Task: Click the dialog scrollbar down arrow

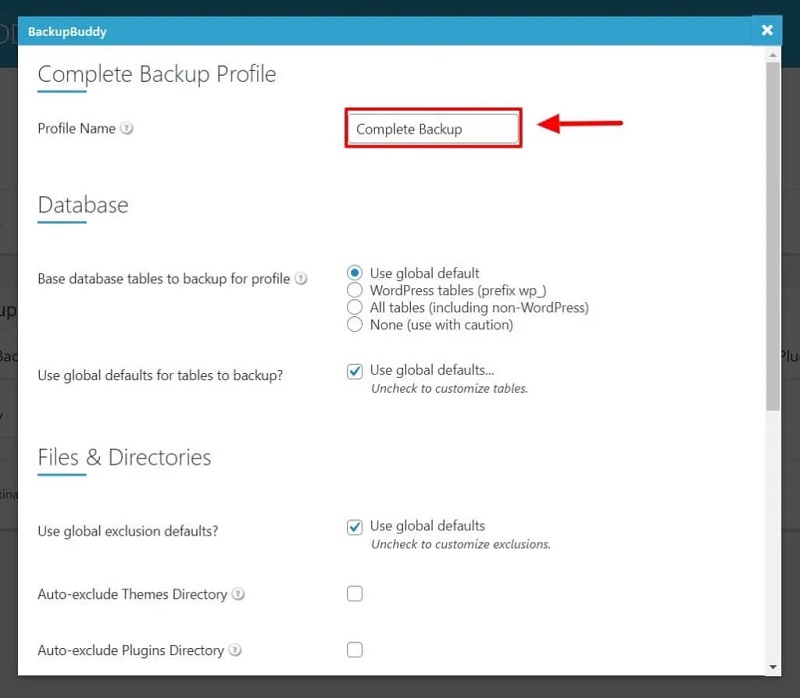Action: (773, 667)
